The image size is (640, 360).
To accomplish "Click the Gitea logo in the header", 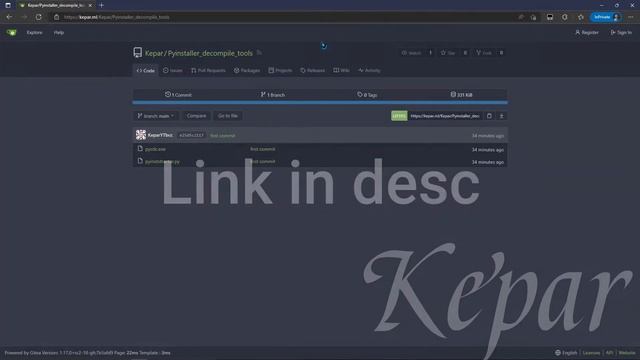I will 11,32.
